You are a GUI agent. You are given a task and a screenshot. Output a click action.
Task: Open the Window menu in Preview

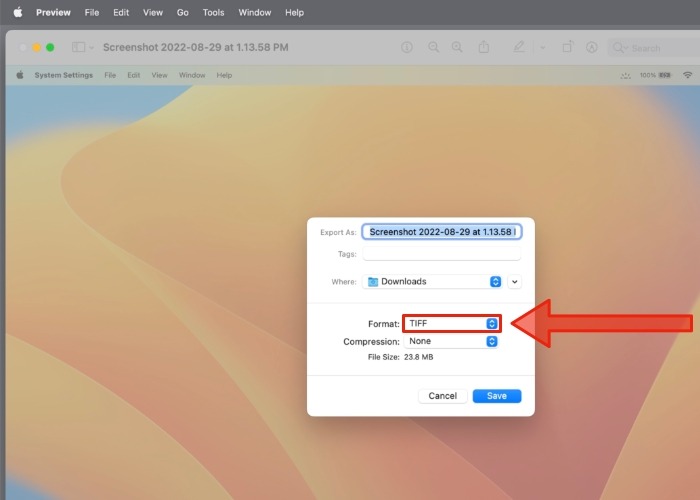tap(254, 12)
